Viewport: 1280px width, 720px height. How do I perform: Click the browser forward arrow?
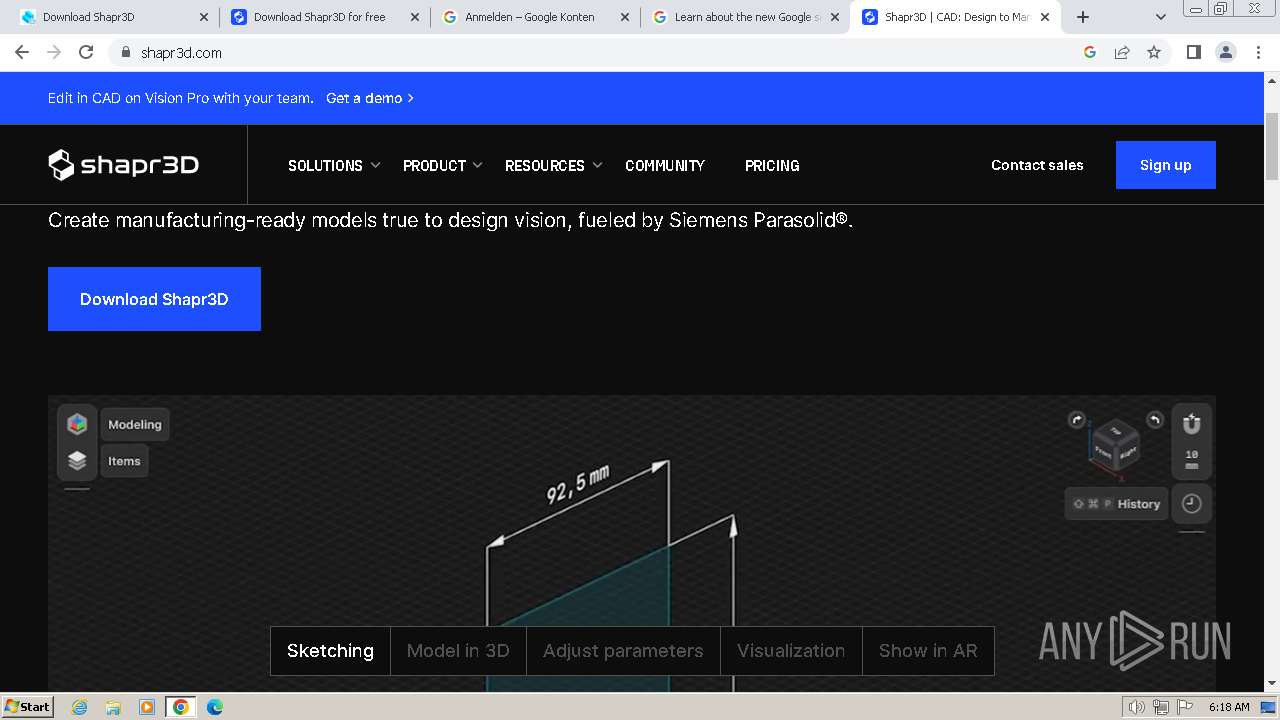click(x=54, y=52)
